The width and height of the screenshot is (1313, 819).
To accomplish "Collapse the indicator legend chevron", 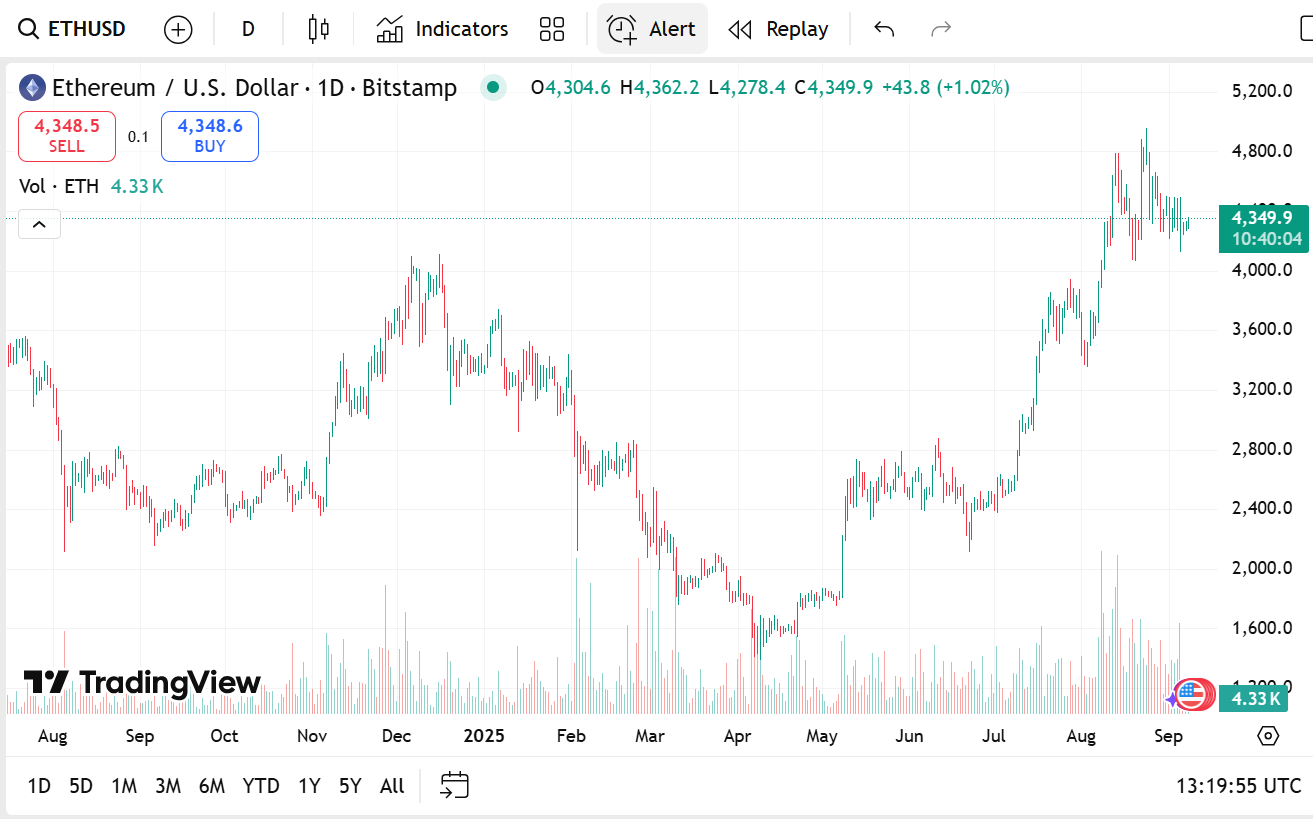I will tap(39, 224).
